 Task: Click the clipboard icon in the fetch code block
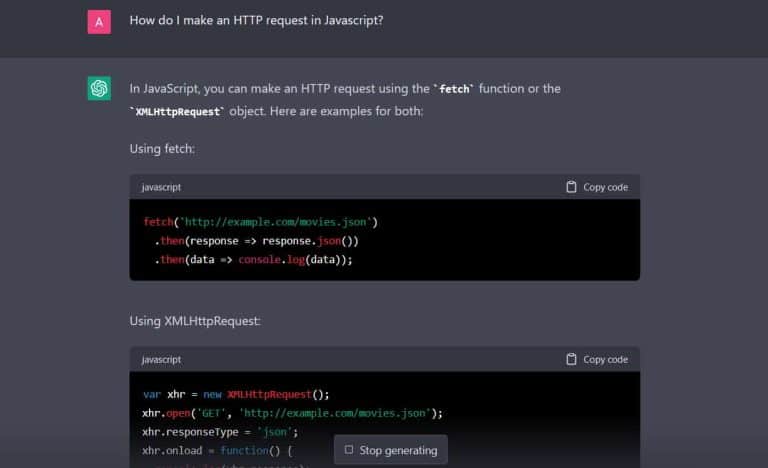[x=571, y=187]
